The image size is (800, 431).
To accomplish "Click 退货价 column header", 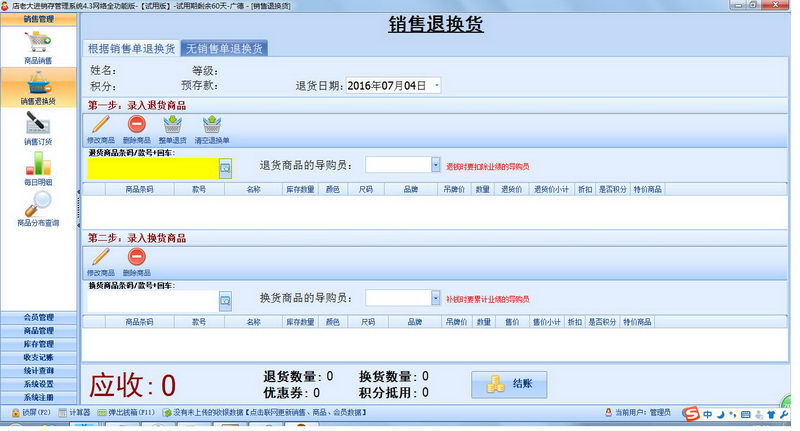I will click(x=511, y=189).
